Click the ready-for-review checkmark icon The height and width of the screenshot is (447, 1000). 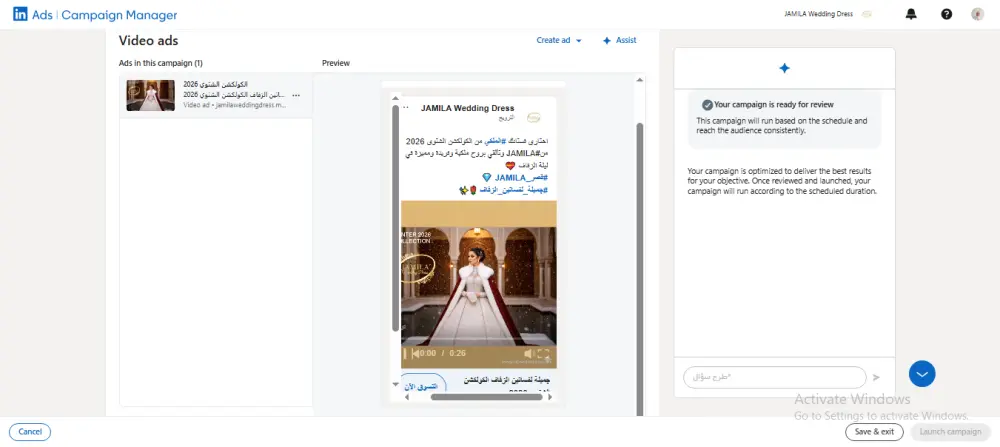coord(707,105)
